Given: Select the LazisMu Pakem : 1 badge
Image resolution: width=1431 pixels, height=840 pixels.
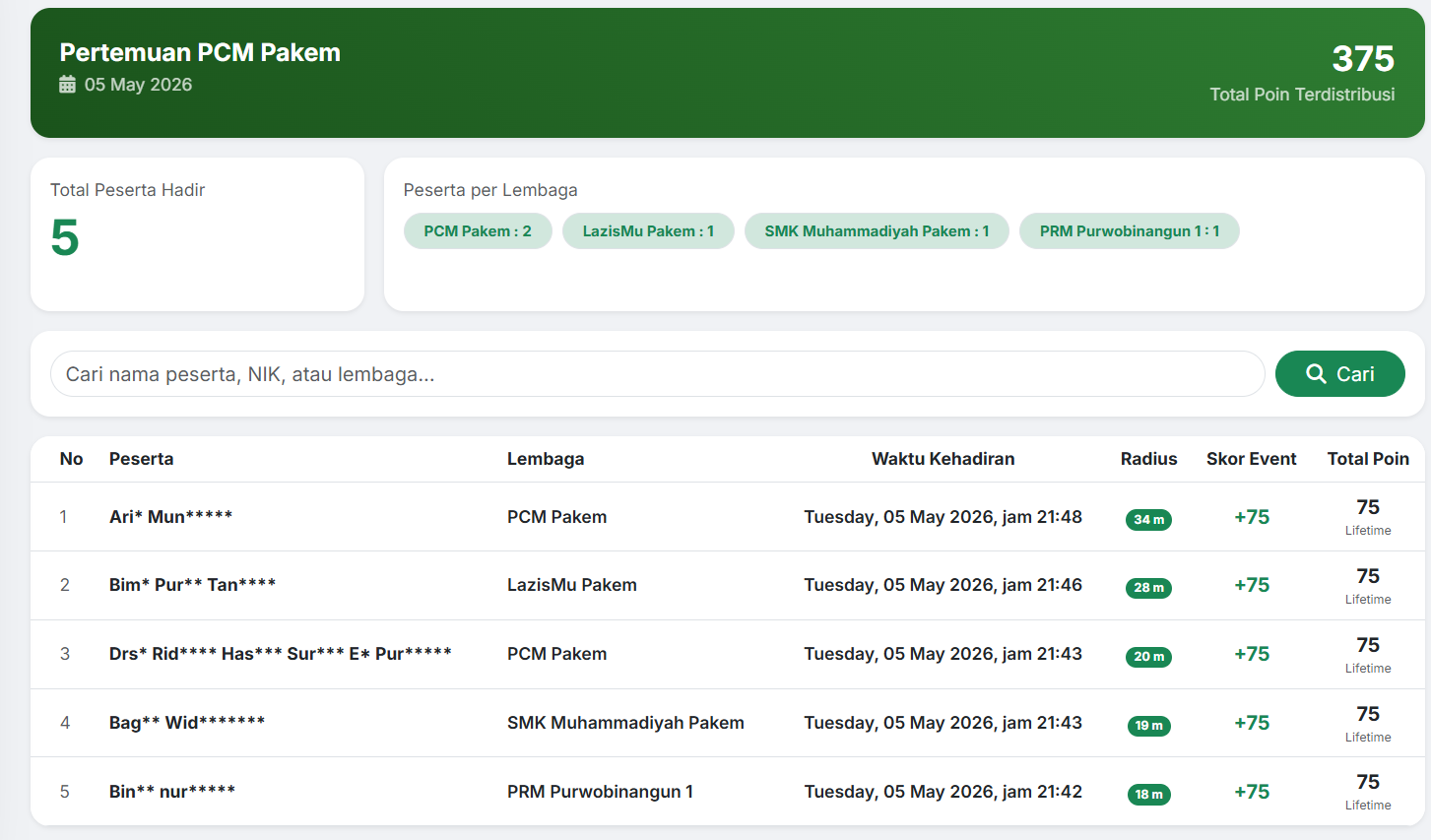Looking at the screenshot, I should click(648, 231).
